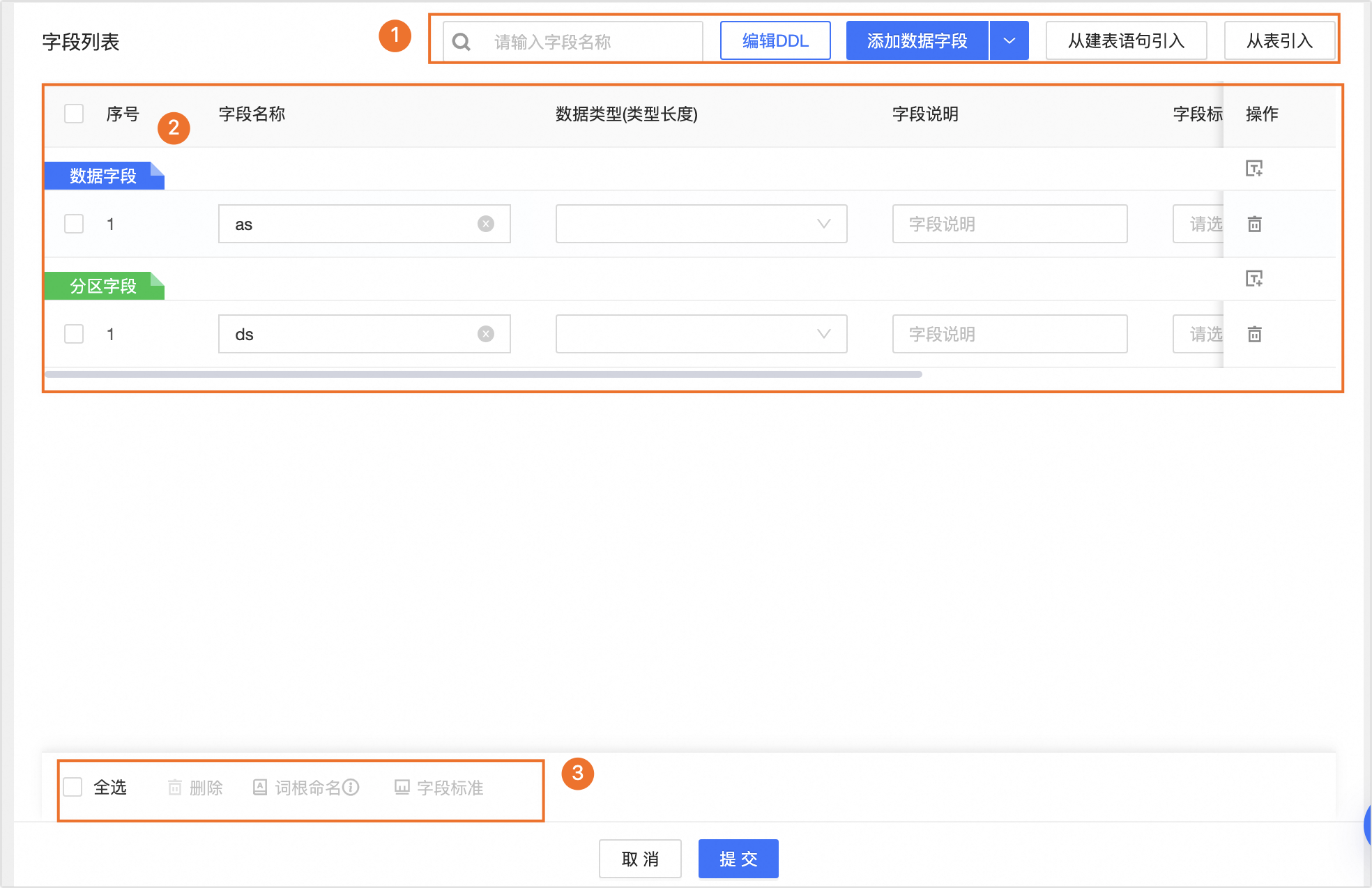Open data type dropdown for 'ds' field
The image size is (1372, 888).
point(701,334)
